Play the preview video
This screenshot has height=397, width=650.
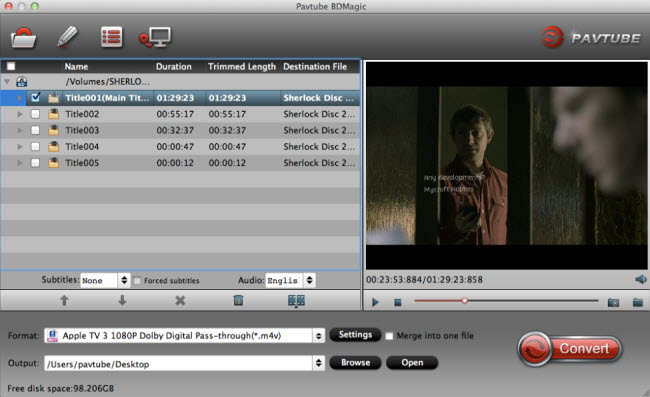[x=375, y=302]
